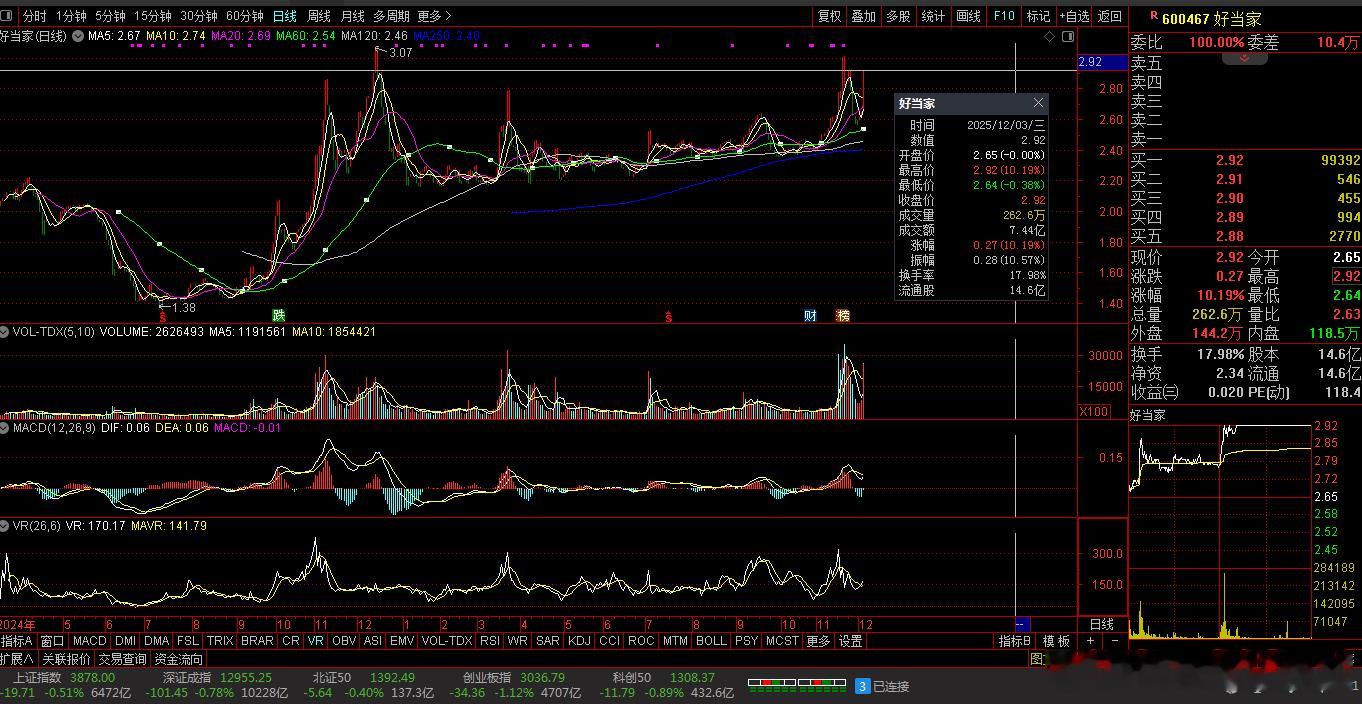
Task: Switch indicator to MCST
Action: pyautogui.click(x=782, y=641)
